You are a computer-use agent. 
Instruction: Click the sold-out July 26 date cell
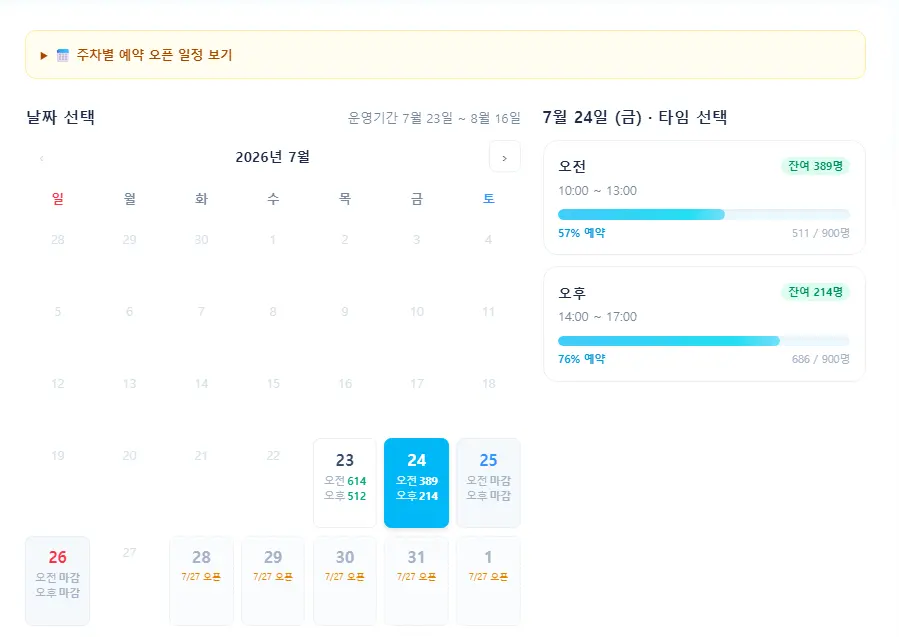pos(57,580)
